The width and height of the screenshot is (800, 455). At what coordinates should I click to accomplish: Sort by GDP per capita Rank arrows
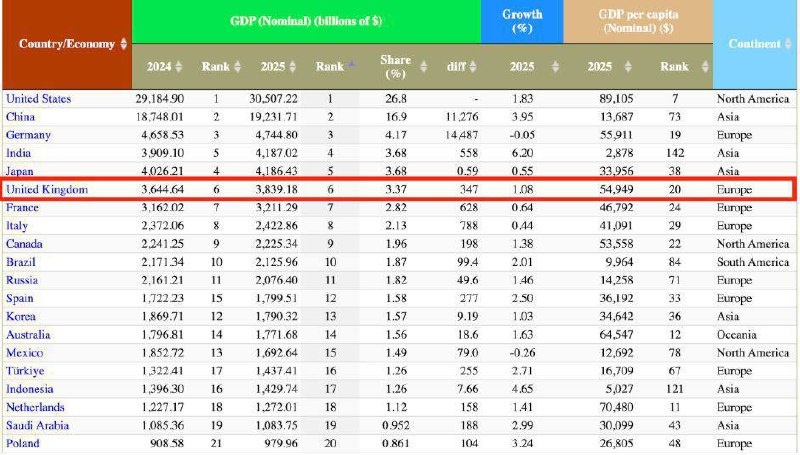[705, 67]
